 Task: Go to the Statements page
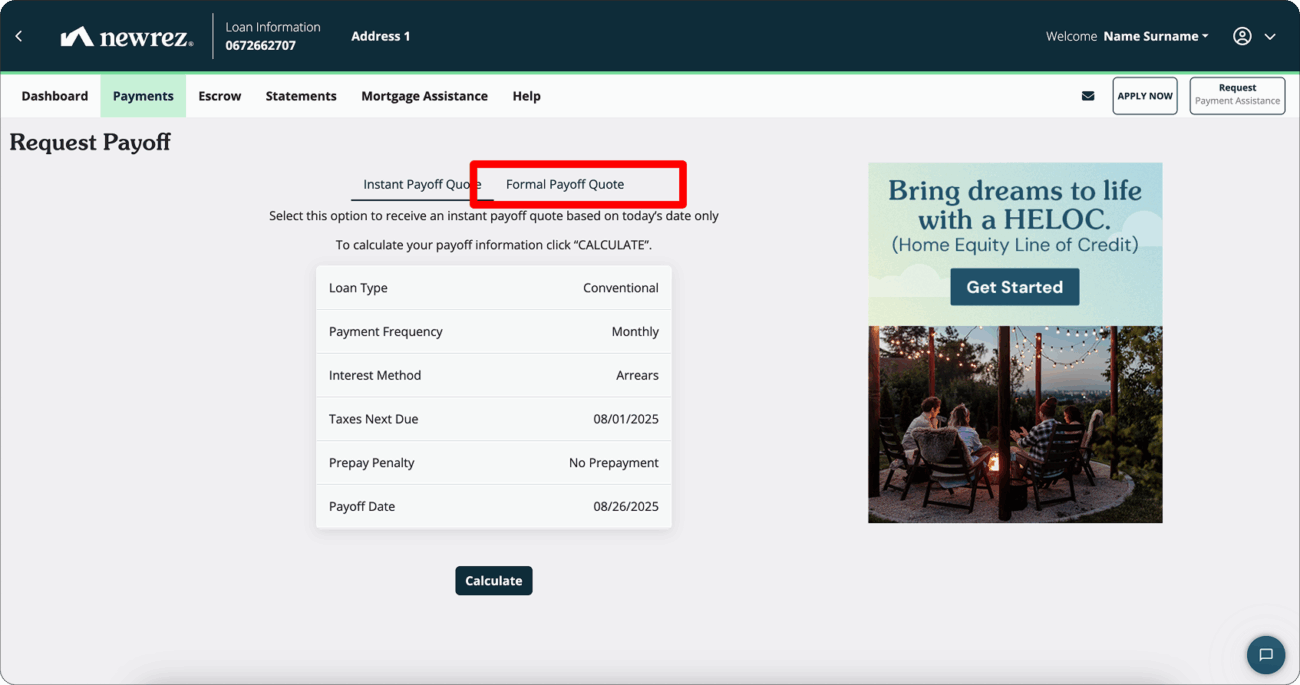point(300,95)
